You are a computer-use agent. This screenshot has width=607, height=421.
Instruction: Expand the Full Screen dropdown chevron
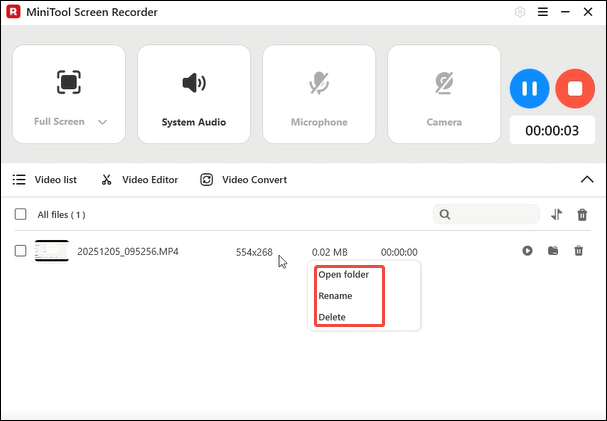click(x=102, y=122)
